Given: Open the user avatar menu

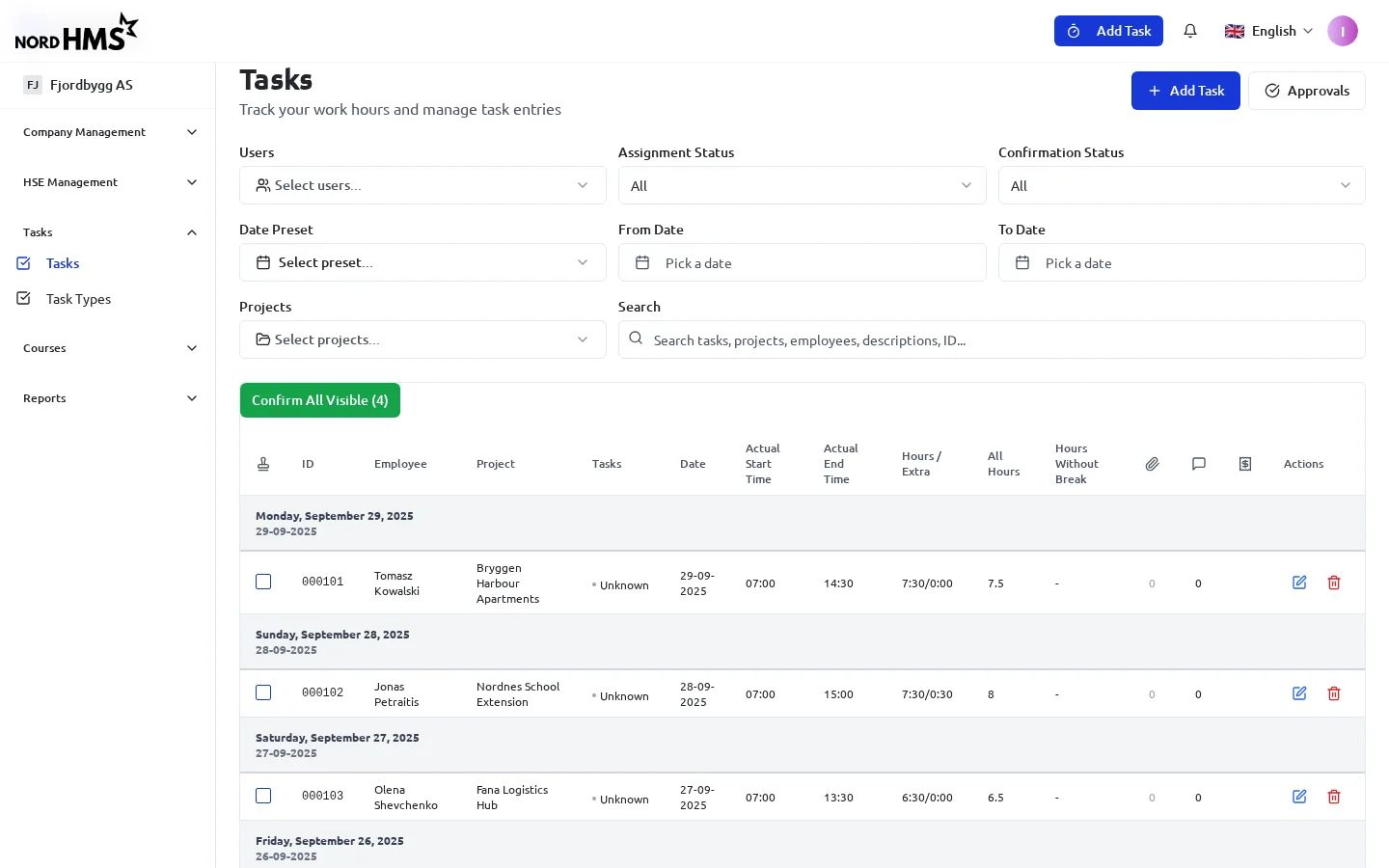Looking at the screenshot, I should click(x=1343, y=31).
